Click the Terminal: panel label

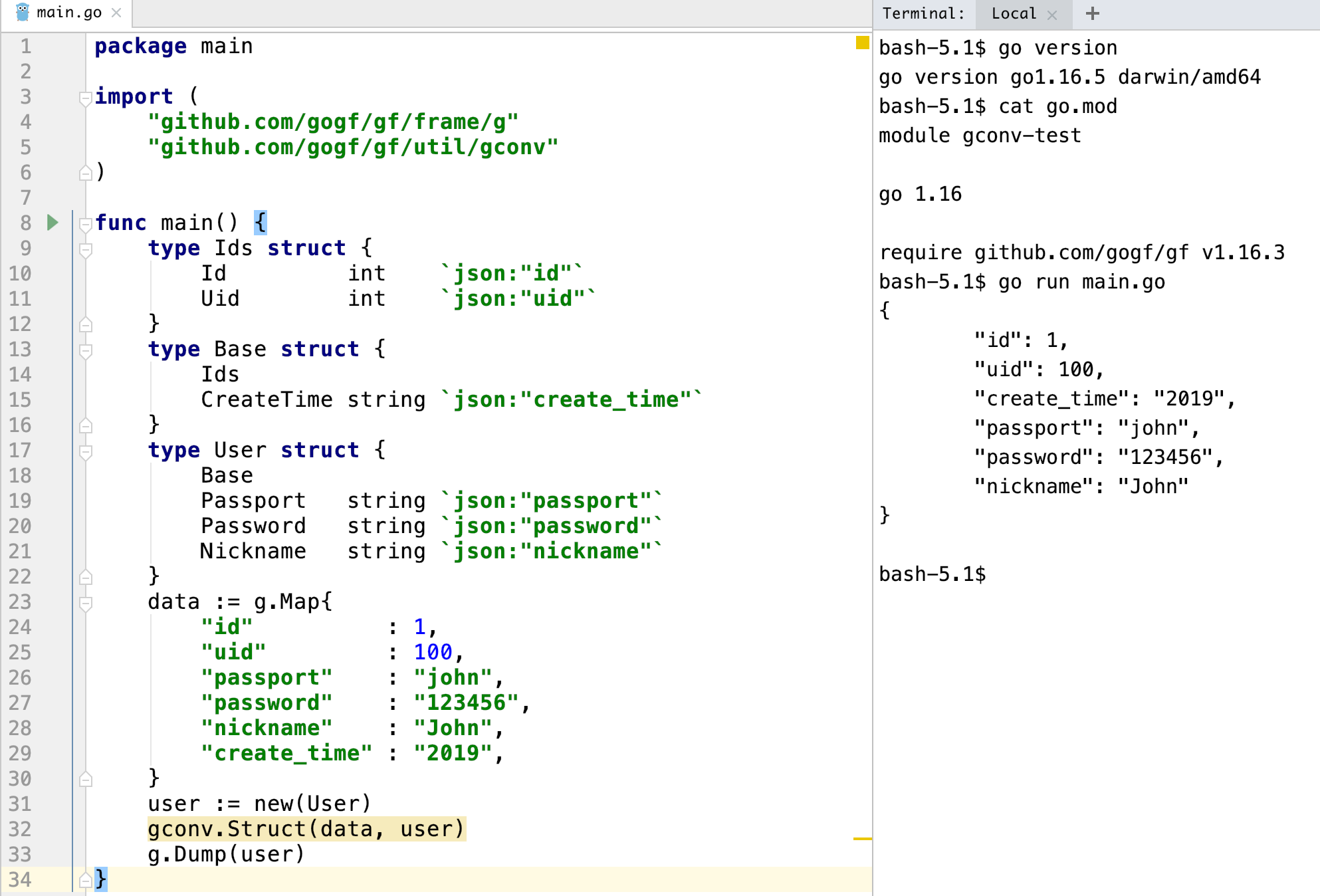pos(924,13)
